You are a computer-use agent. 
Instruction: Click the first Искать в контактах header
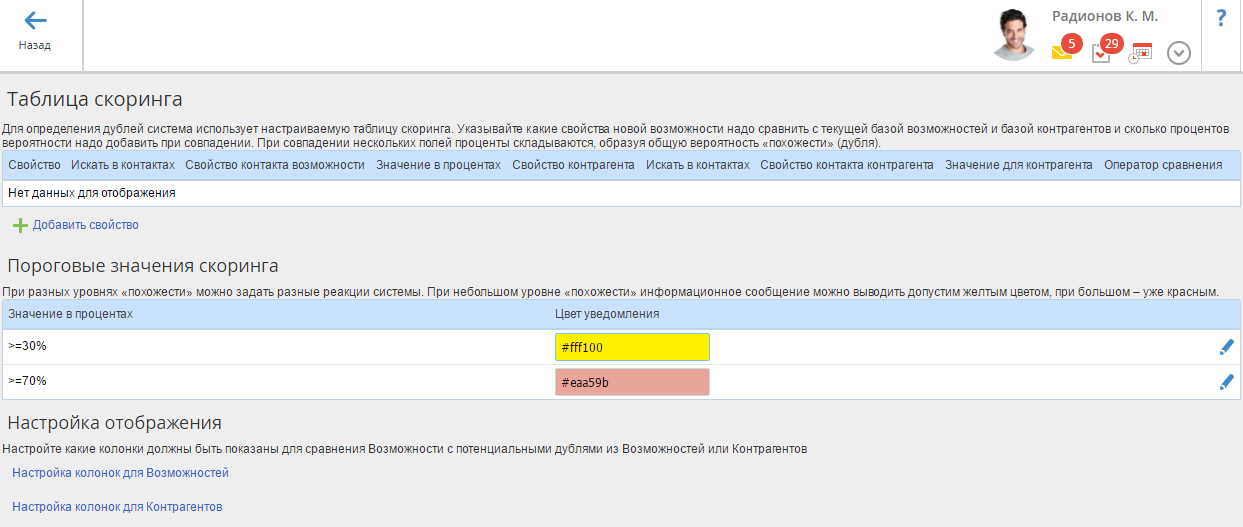coord(123,164)
